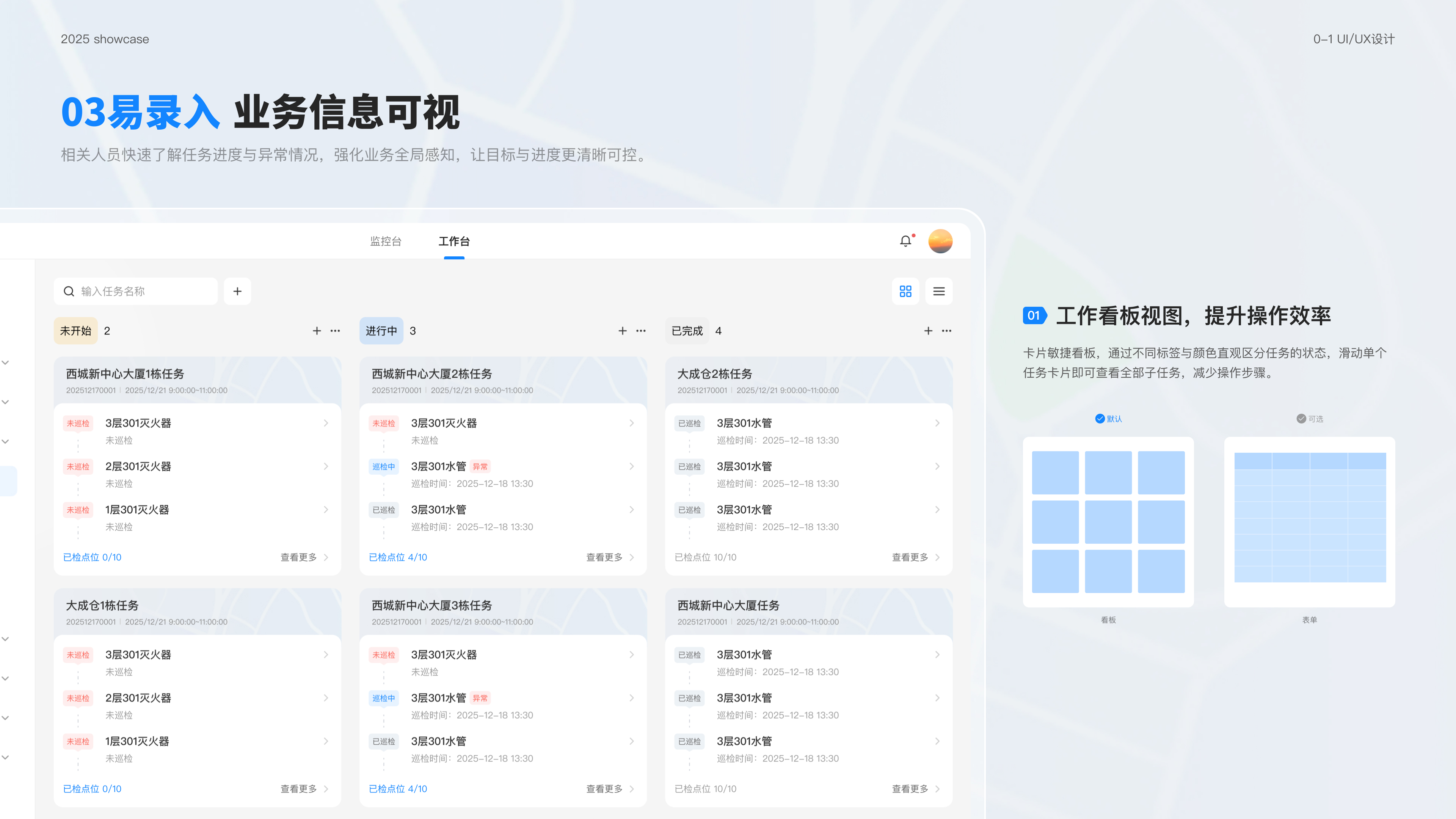Switch to the 工作台 tab

tap(454, 242)
